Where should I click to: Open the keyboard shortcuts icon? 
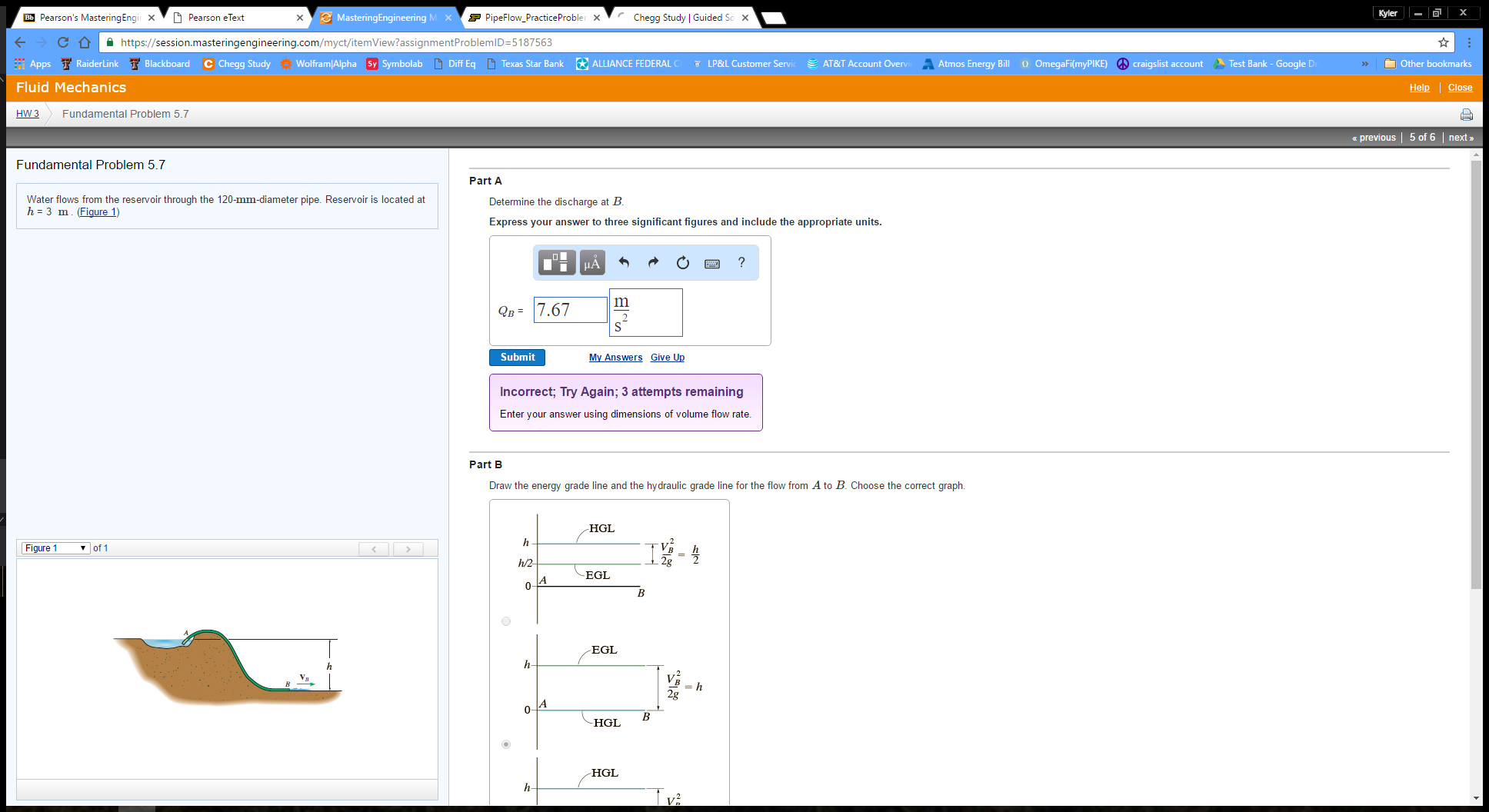tap(711, 263)
